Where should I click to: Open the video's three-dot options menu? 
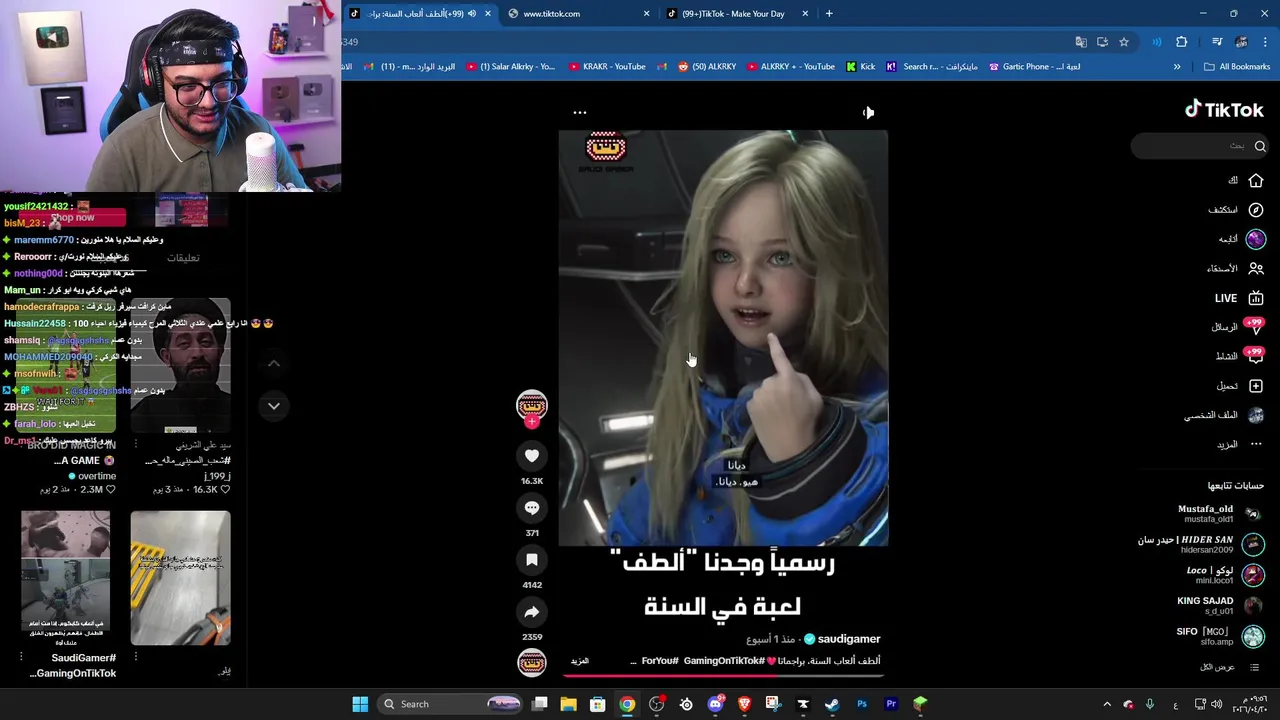[x=580, y=113]
